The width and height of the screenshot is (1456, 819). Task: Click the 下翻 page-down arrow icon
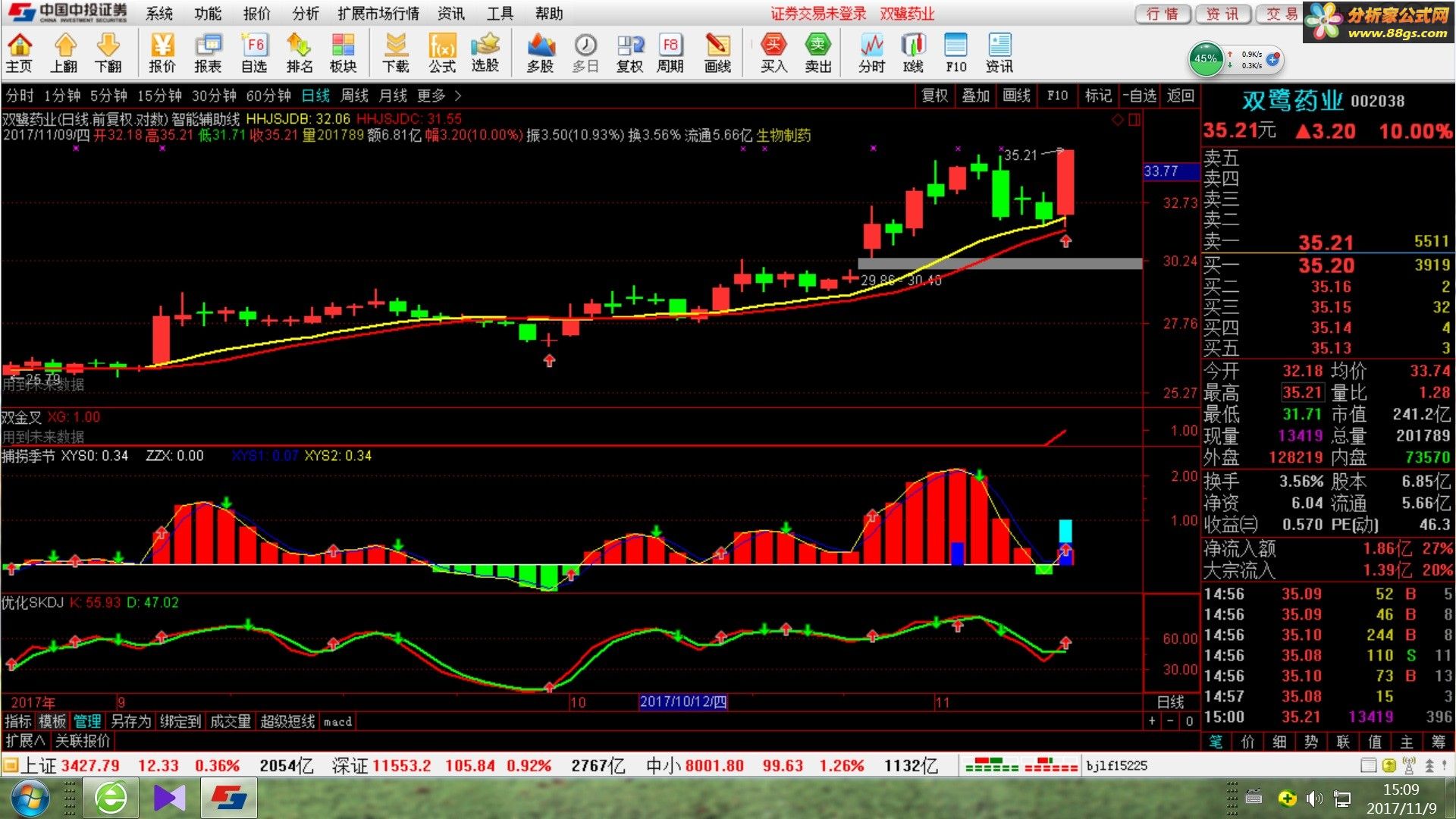108,53
